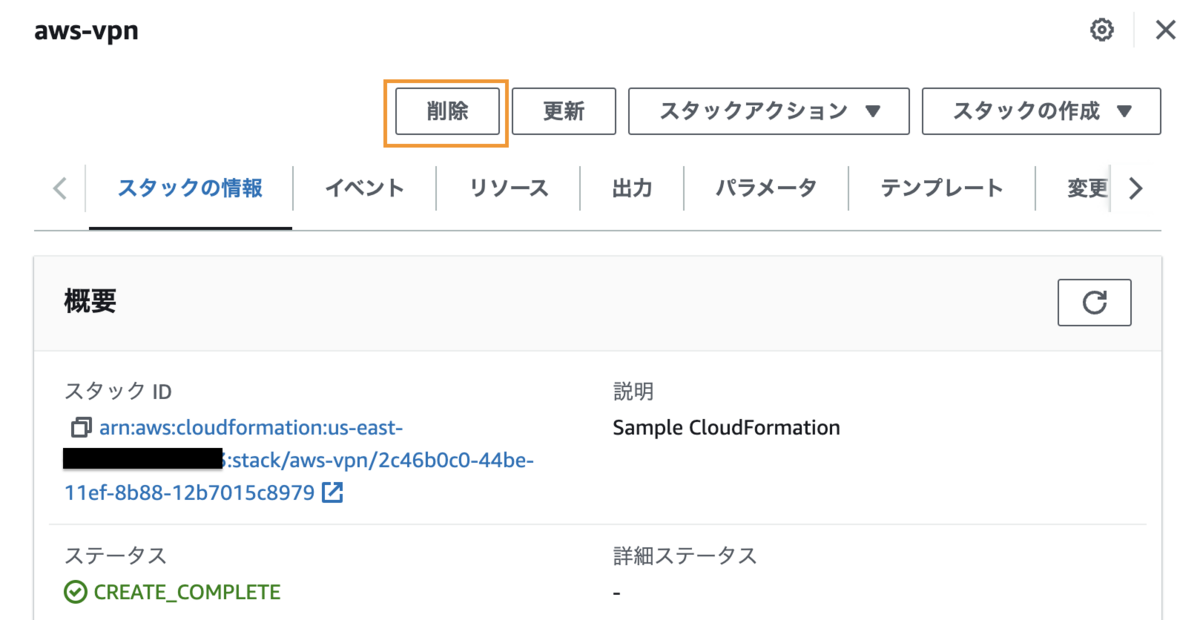Expand the スタックアクション dropdown
The image size is (1200, 620).
[768, 111]
